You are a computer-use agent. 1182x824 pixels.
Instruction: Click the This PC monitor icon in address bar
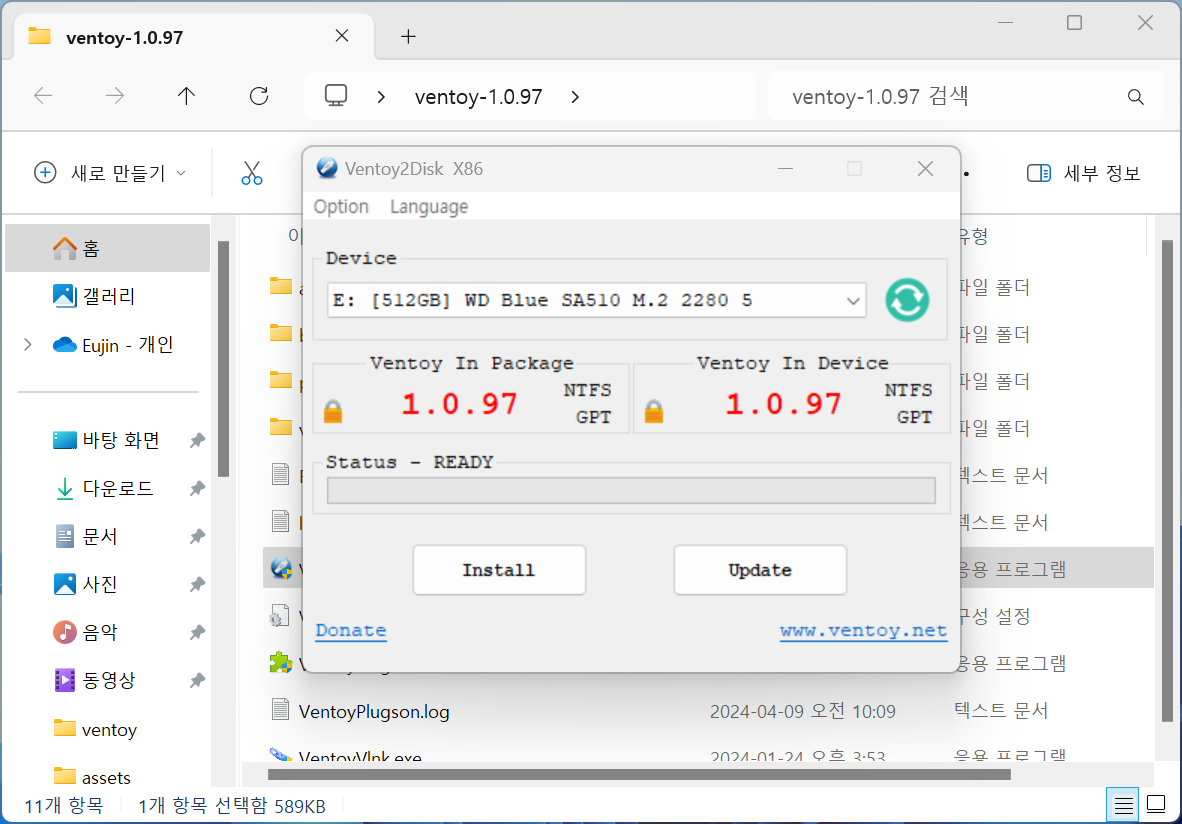335,95
